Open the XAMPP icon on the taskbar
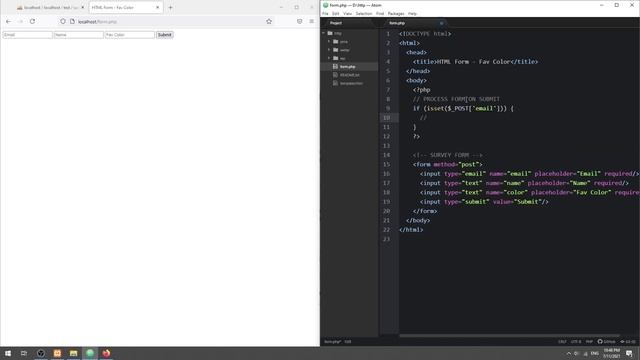 point(57,353)
